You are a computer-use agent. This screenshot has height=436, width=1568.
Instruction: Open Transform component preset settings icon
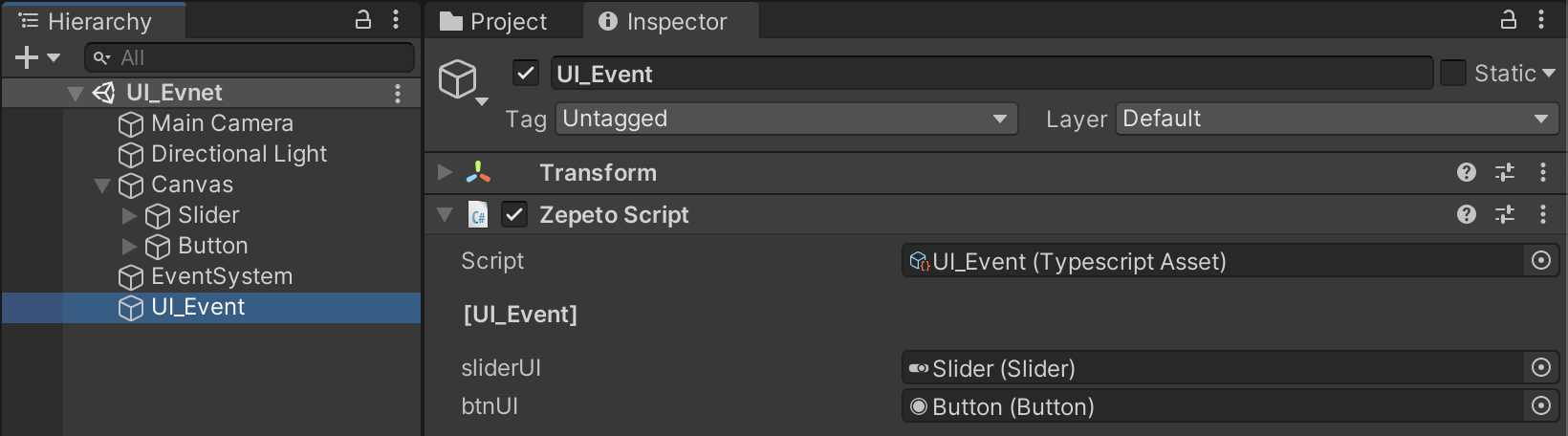(1505, 172)
